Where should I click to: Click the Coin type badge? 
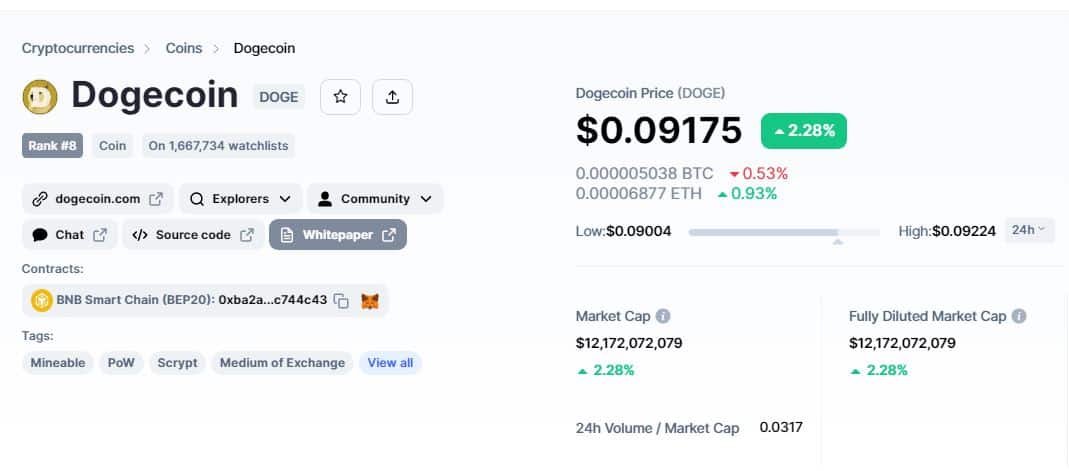point(112,146)
